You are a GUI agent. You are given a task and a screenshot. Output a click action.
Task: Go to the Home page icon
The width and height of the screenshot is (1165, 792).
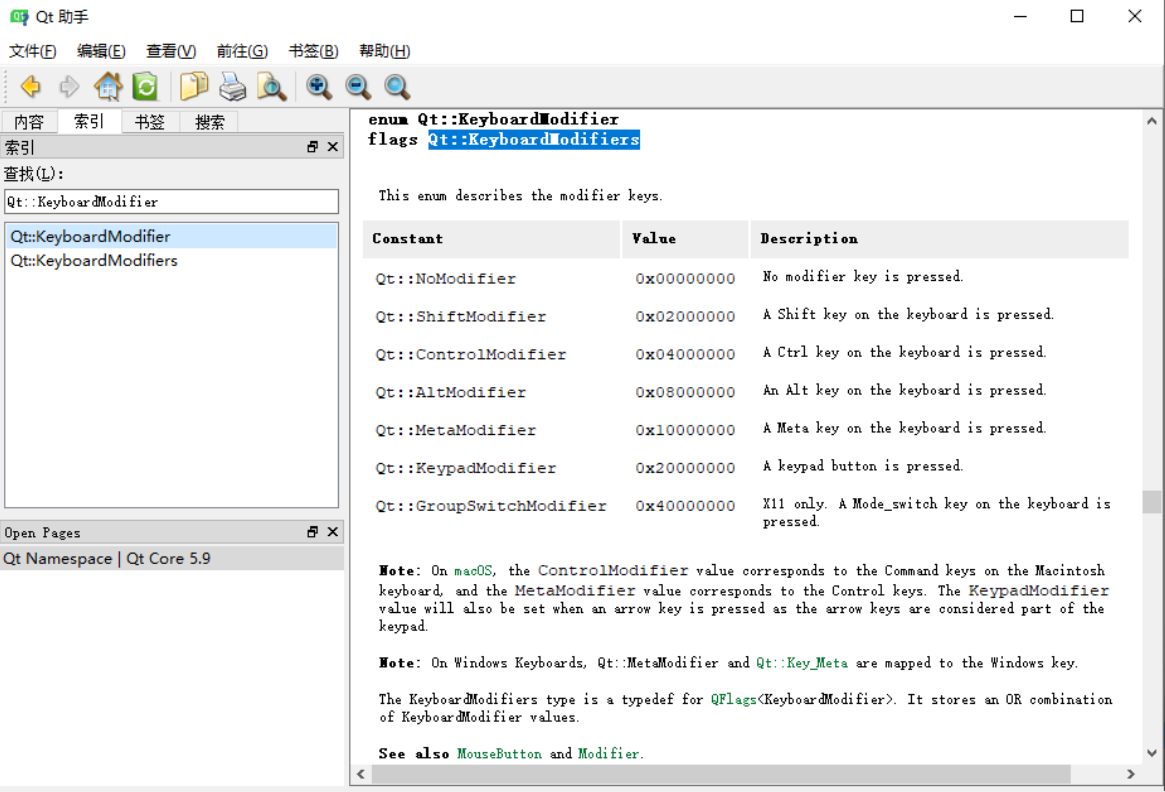108,87
